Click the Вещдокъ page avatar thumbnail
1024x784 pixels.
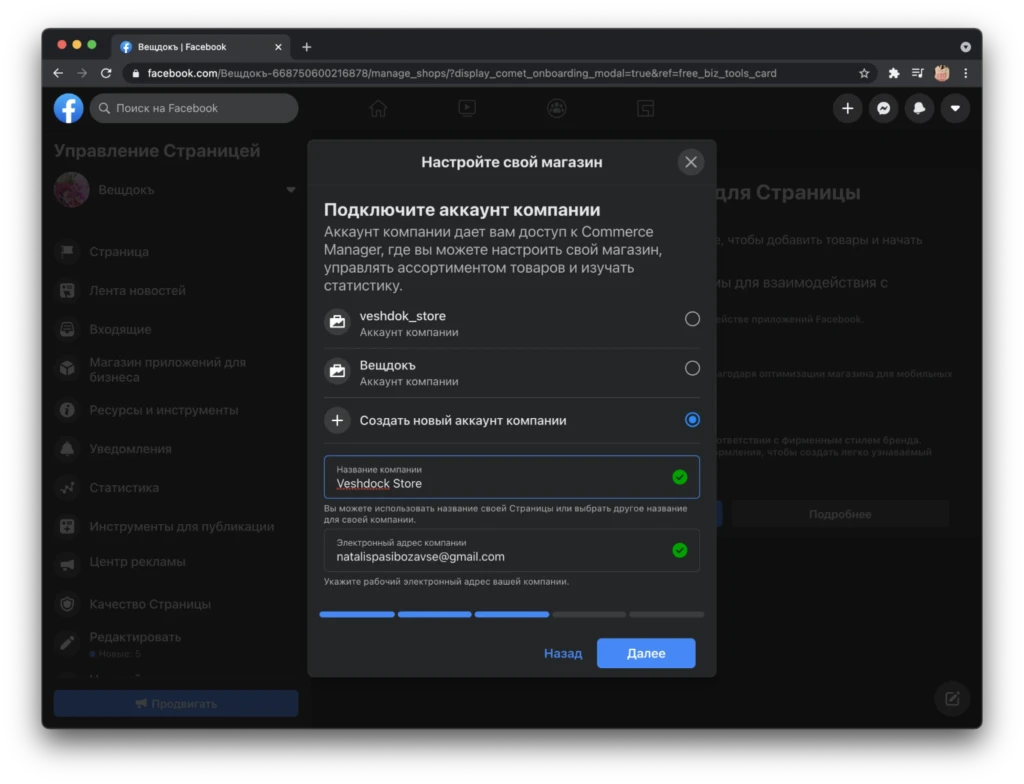(x=71, y=190)
